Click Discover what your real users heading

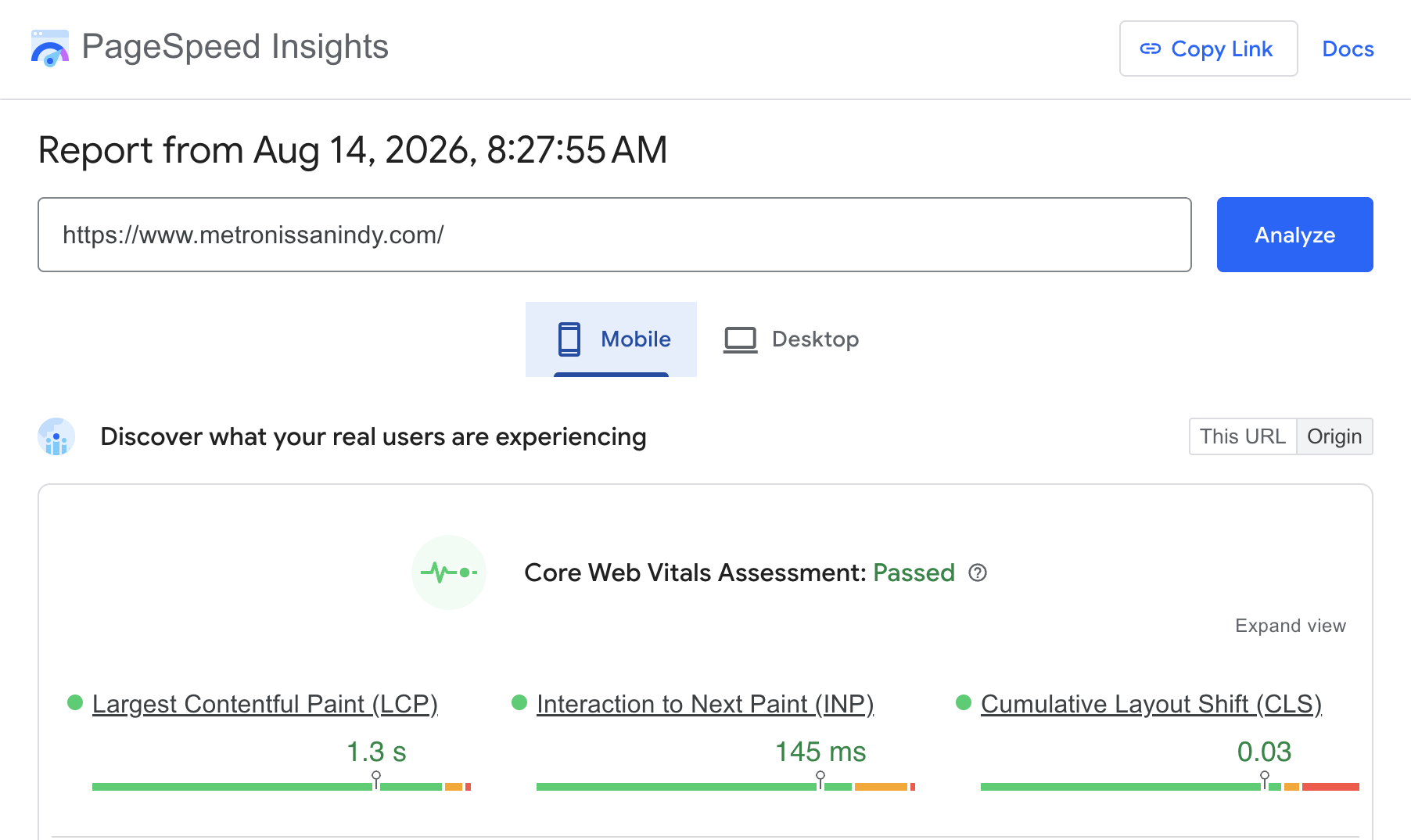click(374, 436)
